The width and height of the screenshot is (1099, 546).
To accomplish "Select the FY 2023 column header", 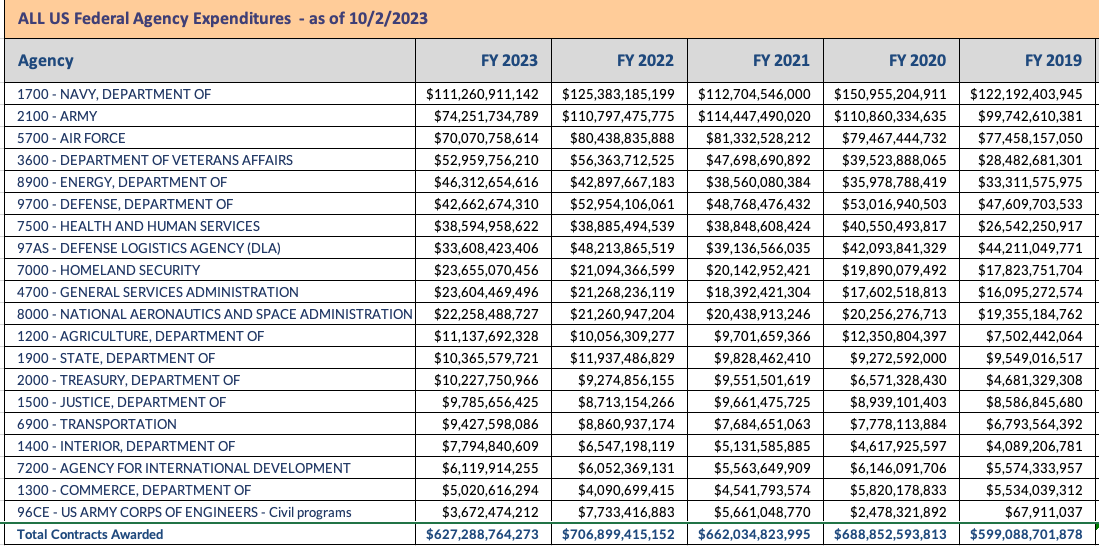I will pos(484,60).
